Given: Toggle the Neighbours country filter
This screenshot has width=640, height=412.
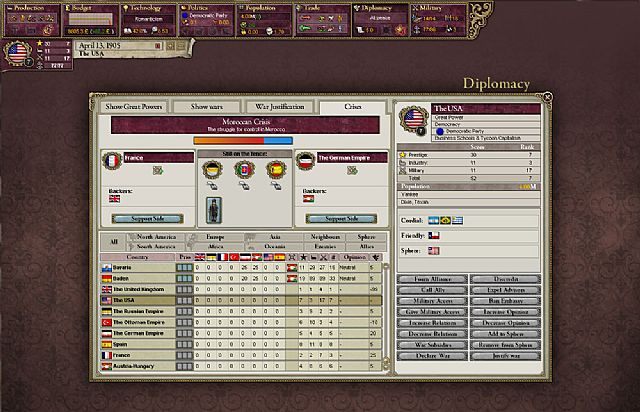Looking at the screenshot, I should (325, 237).
